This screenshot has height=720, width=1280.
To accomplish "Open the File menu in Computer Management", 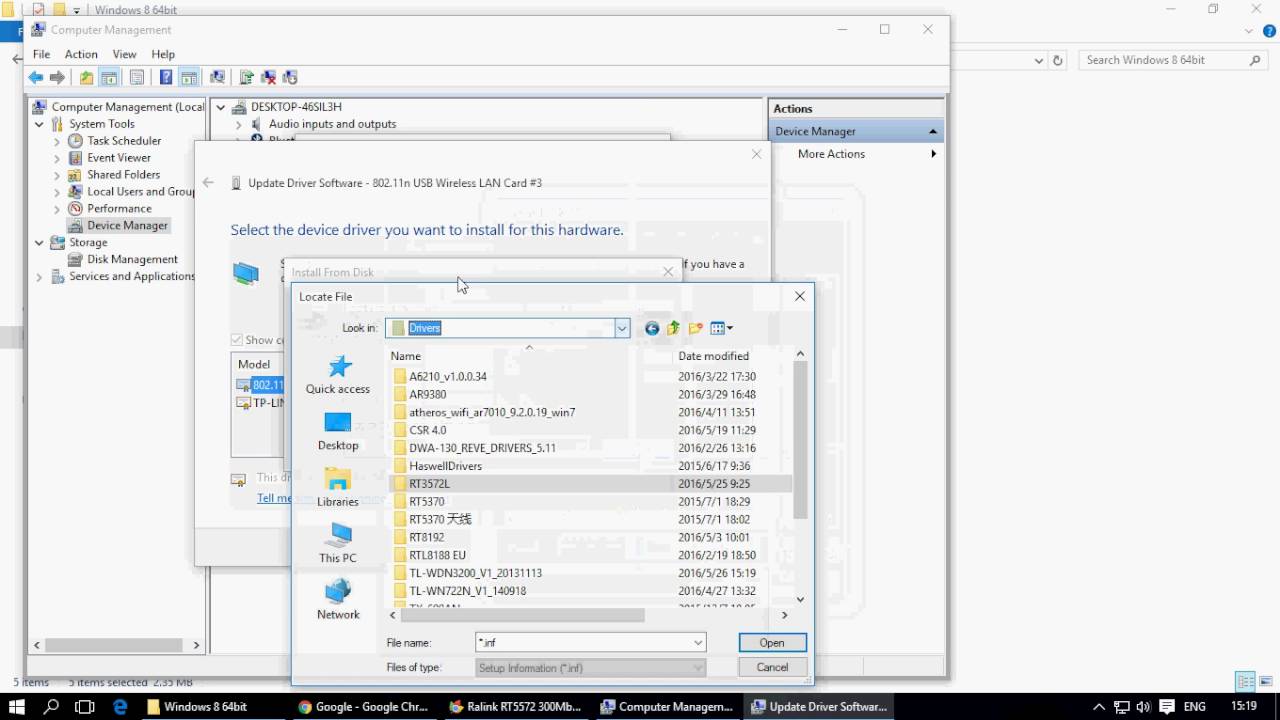I will [x=41, y=54].
